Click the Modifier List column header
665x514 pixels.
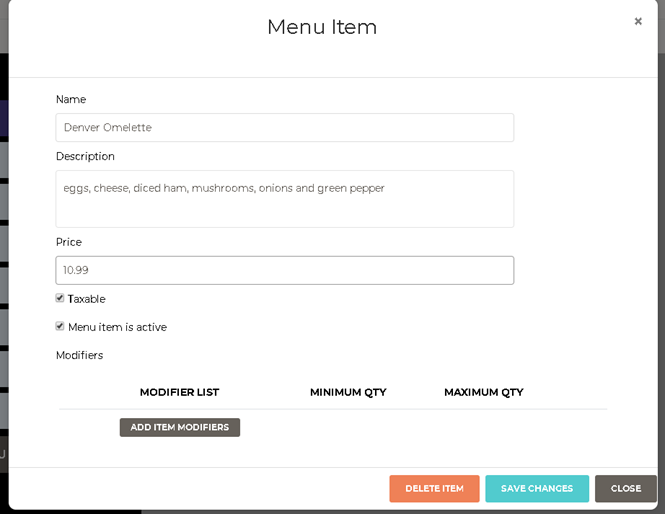pos(179,392)
